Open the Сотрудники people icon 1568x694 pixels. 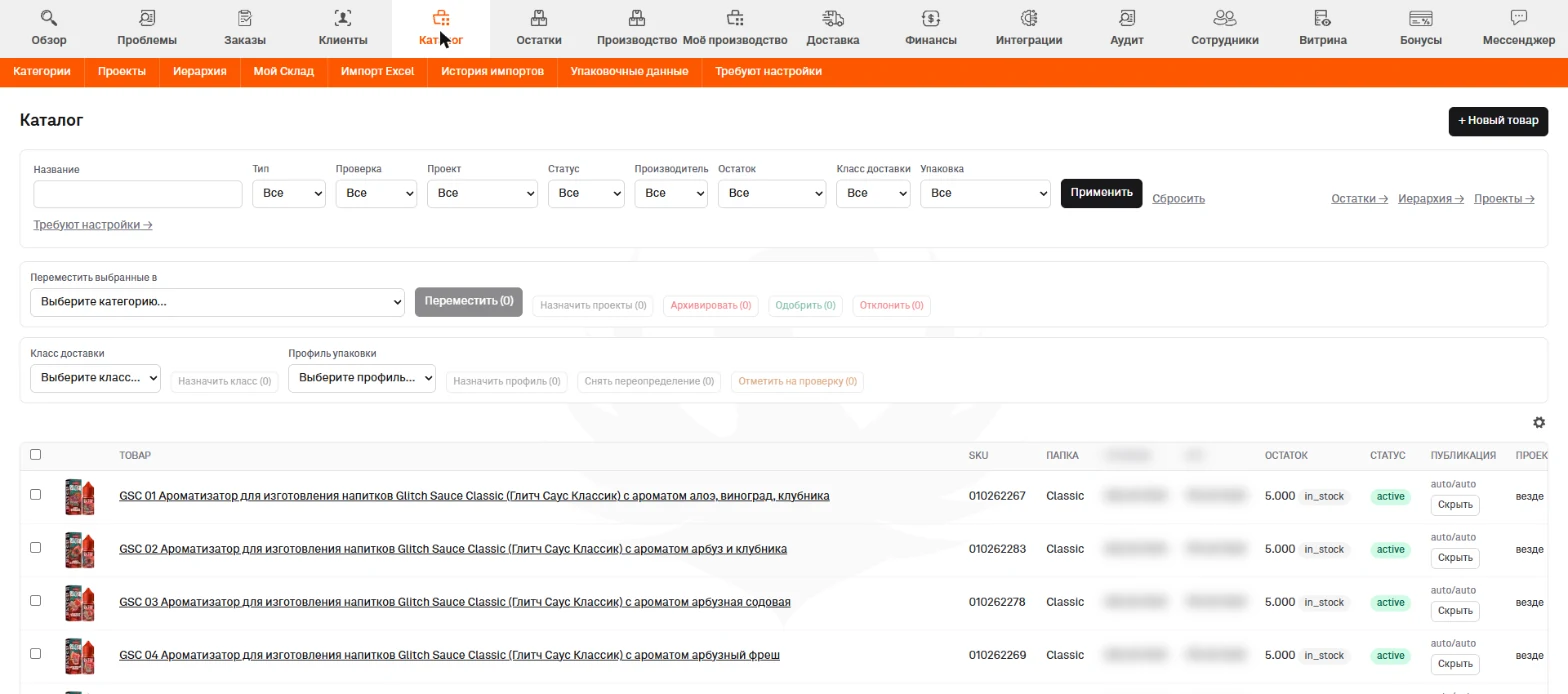[1225, 18]
